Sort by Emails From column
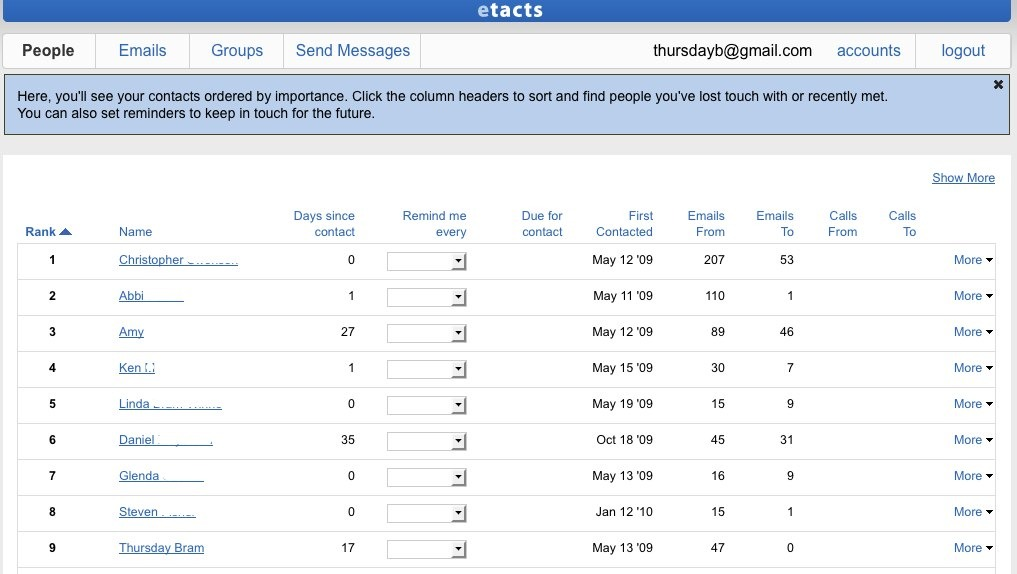Image resolution: width=1017 pixels, height=574 pixels. (706, 224)
